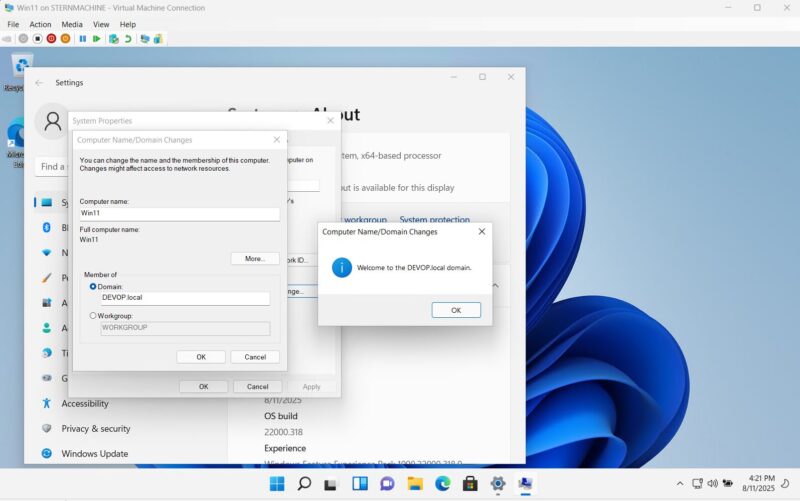Click the volume speaker tray icon
The height and width of the screenshot is (501, 800).
(x=712, y=483)
